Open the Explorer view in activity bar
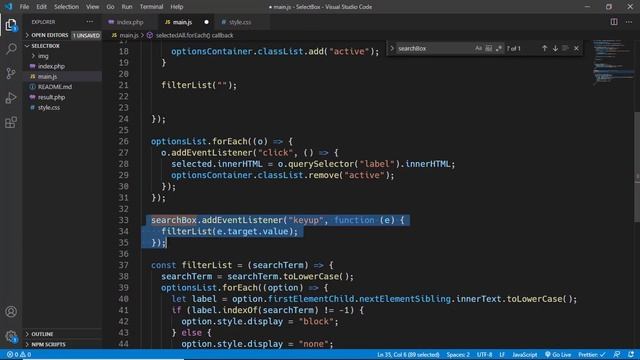 [11, 25]
